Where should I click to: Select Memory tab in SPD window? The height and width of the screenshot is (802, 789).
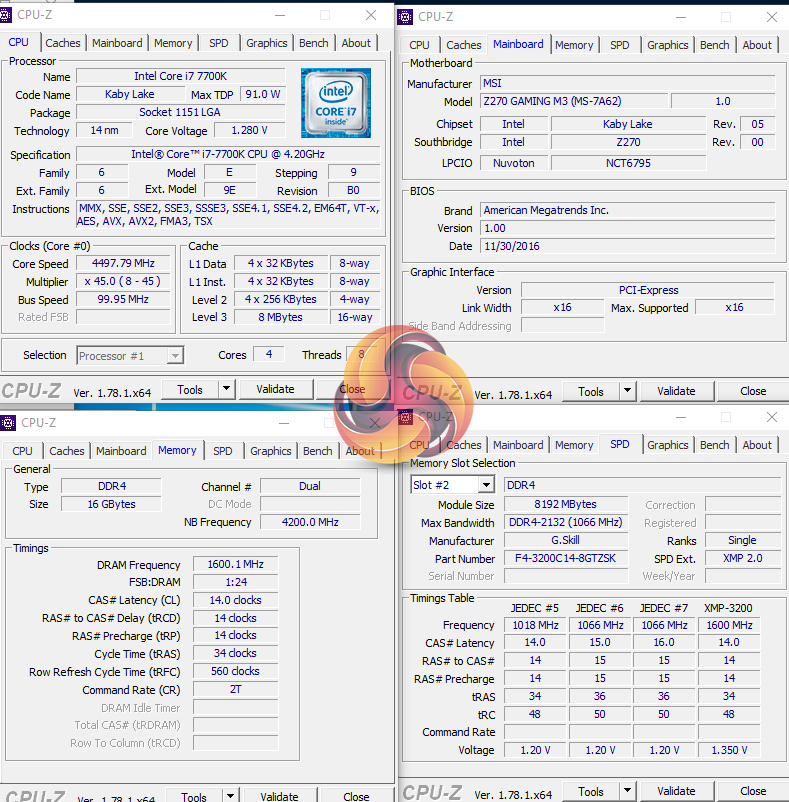(574, 445)
